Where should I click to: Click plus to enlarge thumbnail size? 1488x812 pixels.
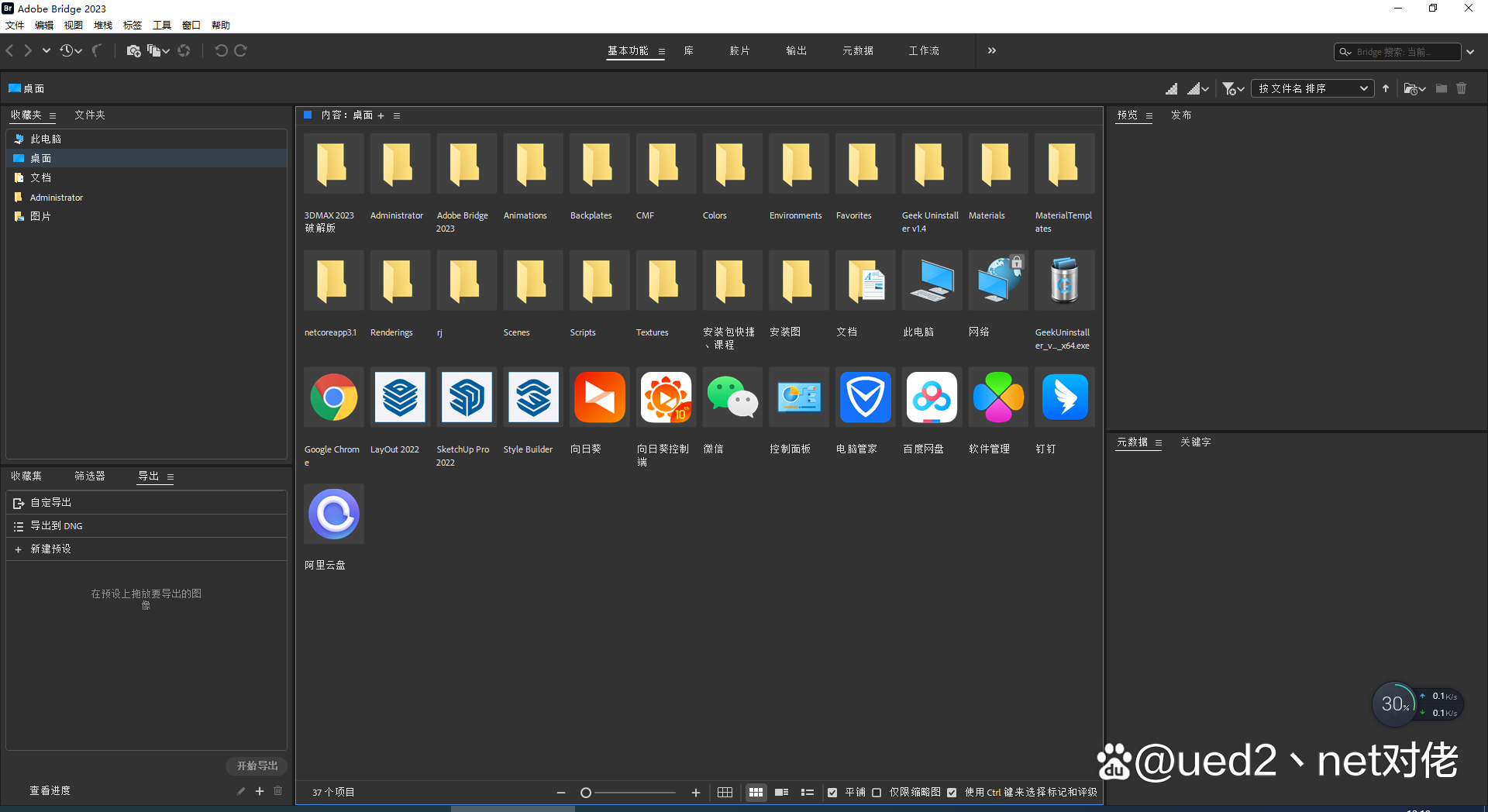pyautogui.click(x=696, y=793)
